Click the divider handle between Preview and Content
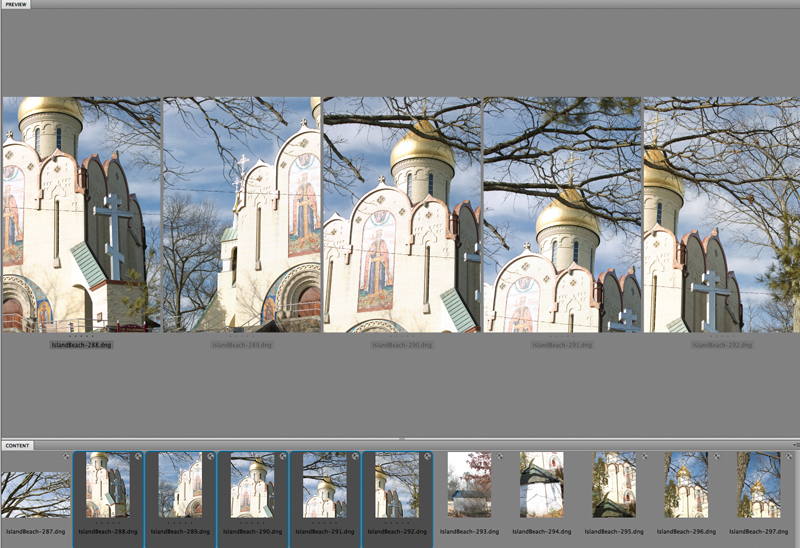800x548 pixels. click(400, 438)
